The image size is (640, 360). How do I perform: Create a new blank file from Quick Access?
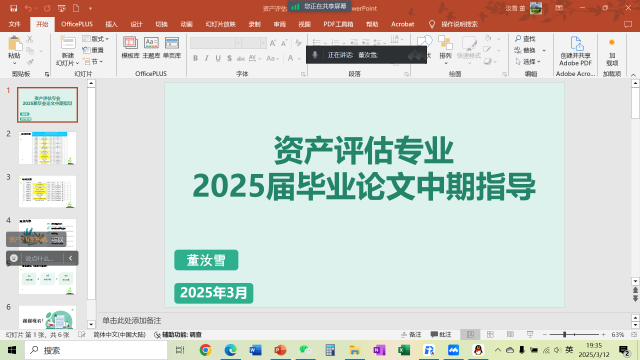[76, 8]
